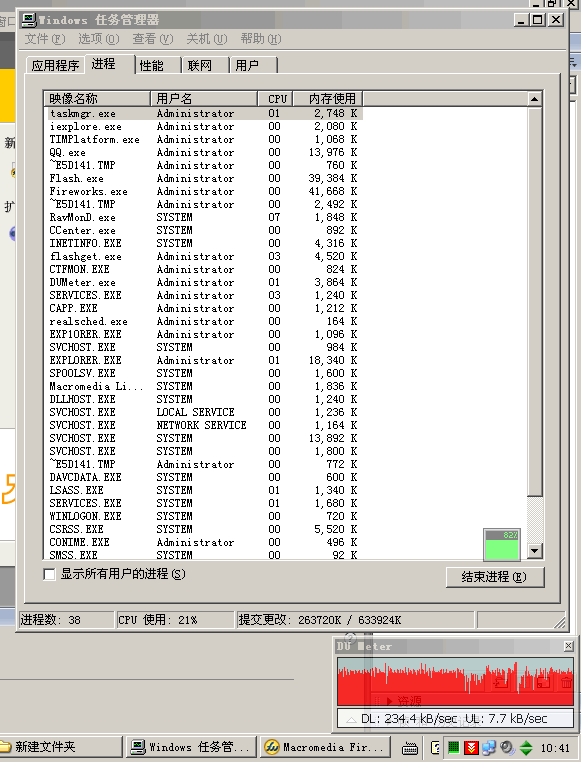This screenshot has width=581, height=766.
Task: Click the network connection tray icon
Action: [x=488, y=747]
